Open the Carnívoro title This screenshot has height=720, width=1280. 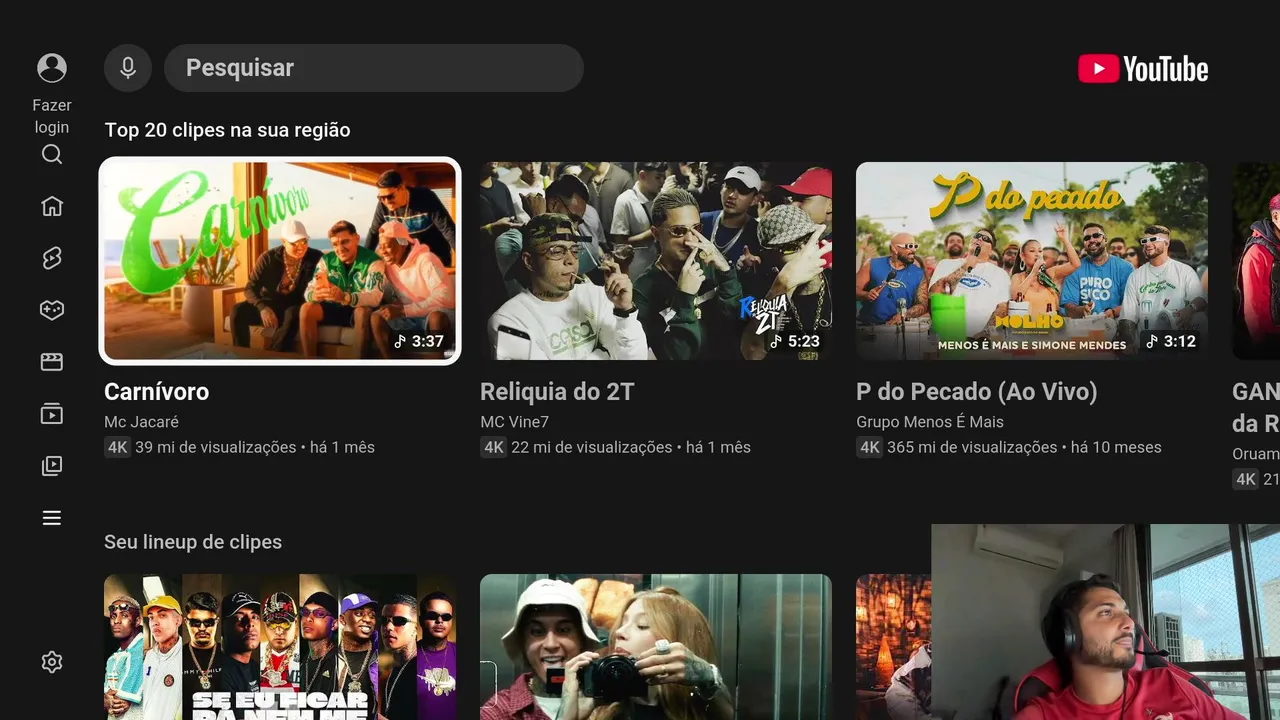coord(156,392)
